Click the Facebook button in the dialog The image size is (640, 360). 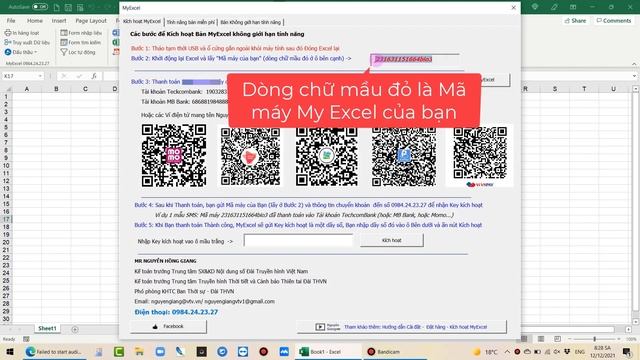point(168,327)
